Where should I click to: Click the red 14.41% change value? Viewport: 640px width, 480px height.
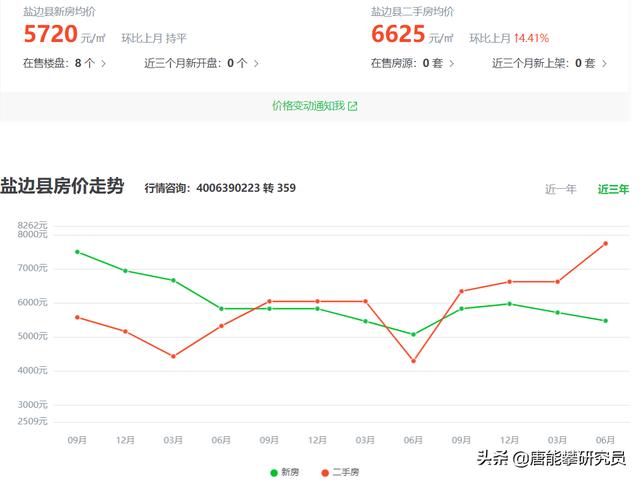(531, 38)
